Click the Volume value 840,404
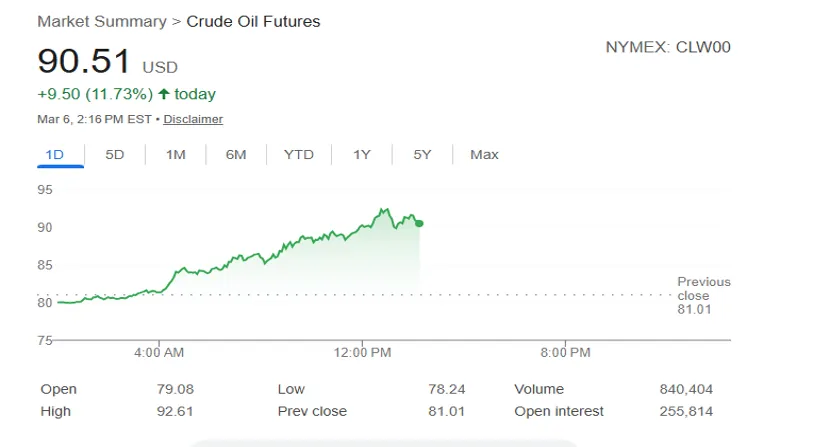830x448 pixels. [x=686, y=389]
